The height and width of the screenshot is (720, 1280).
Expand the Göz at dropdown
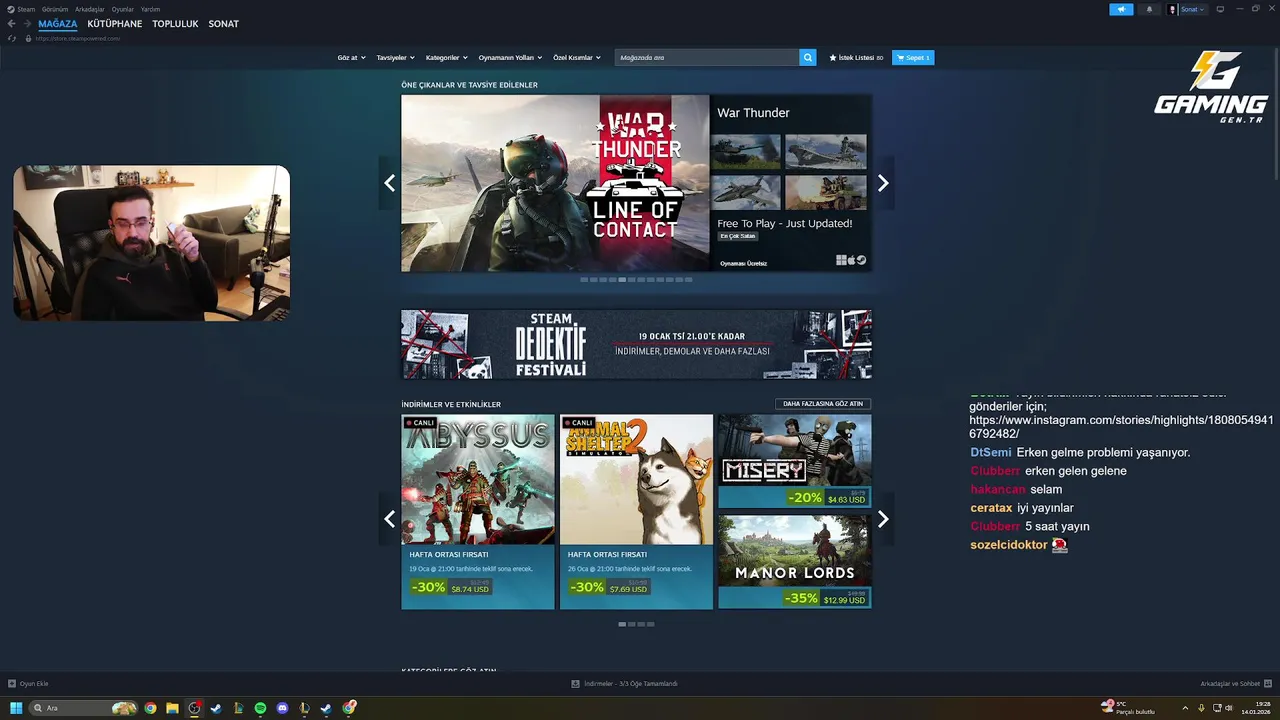pos(351,58)
